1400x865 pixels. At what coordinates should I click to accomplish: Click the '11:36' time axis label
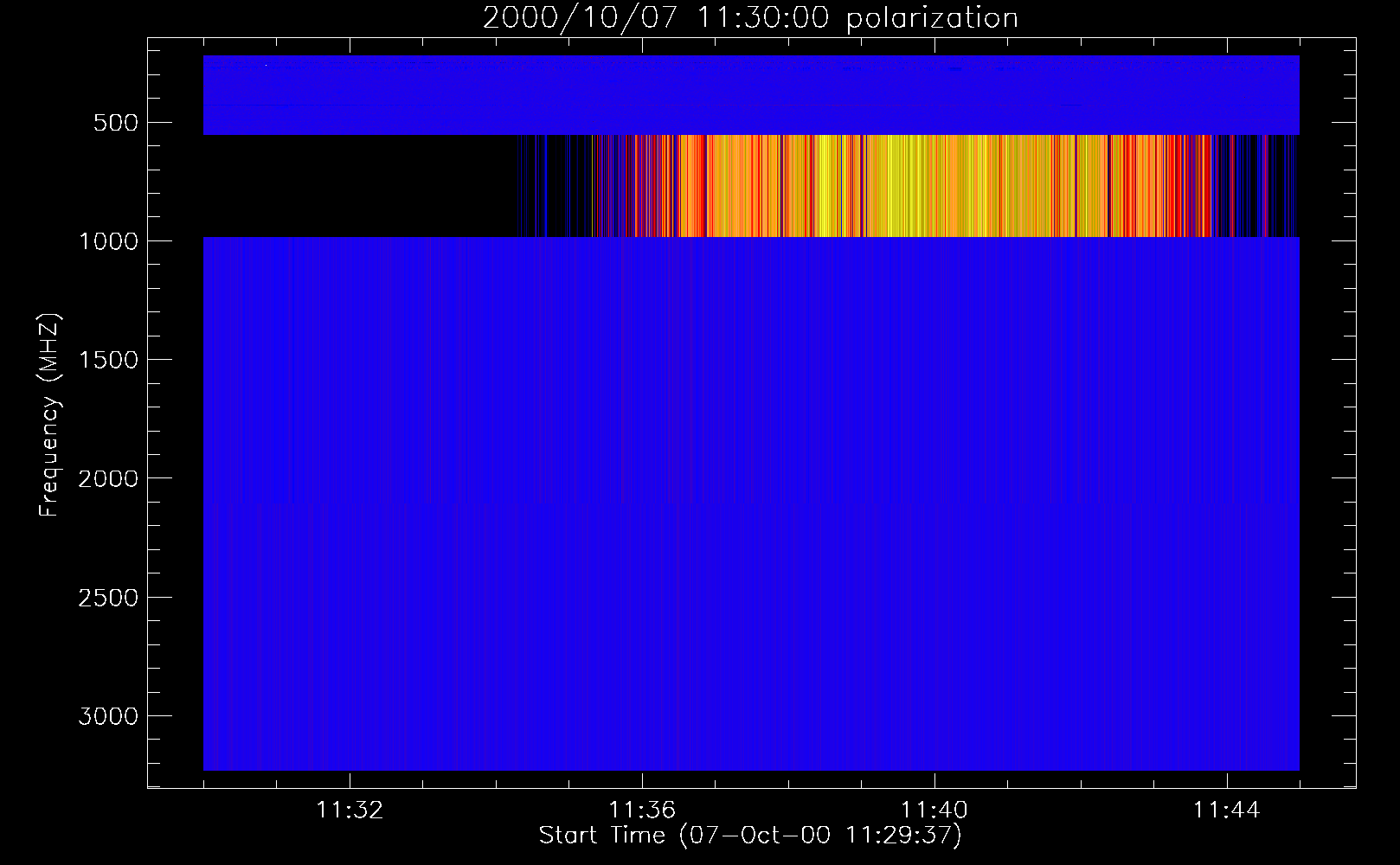click(x=642, y=811)
